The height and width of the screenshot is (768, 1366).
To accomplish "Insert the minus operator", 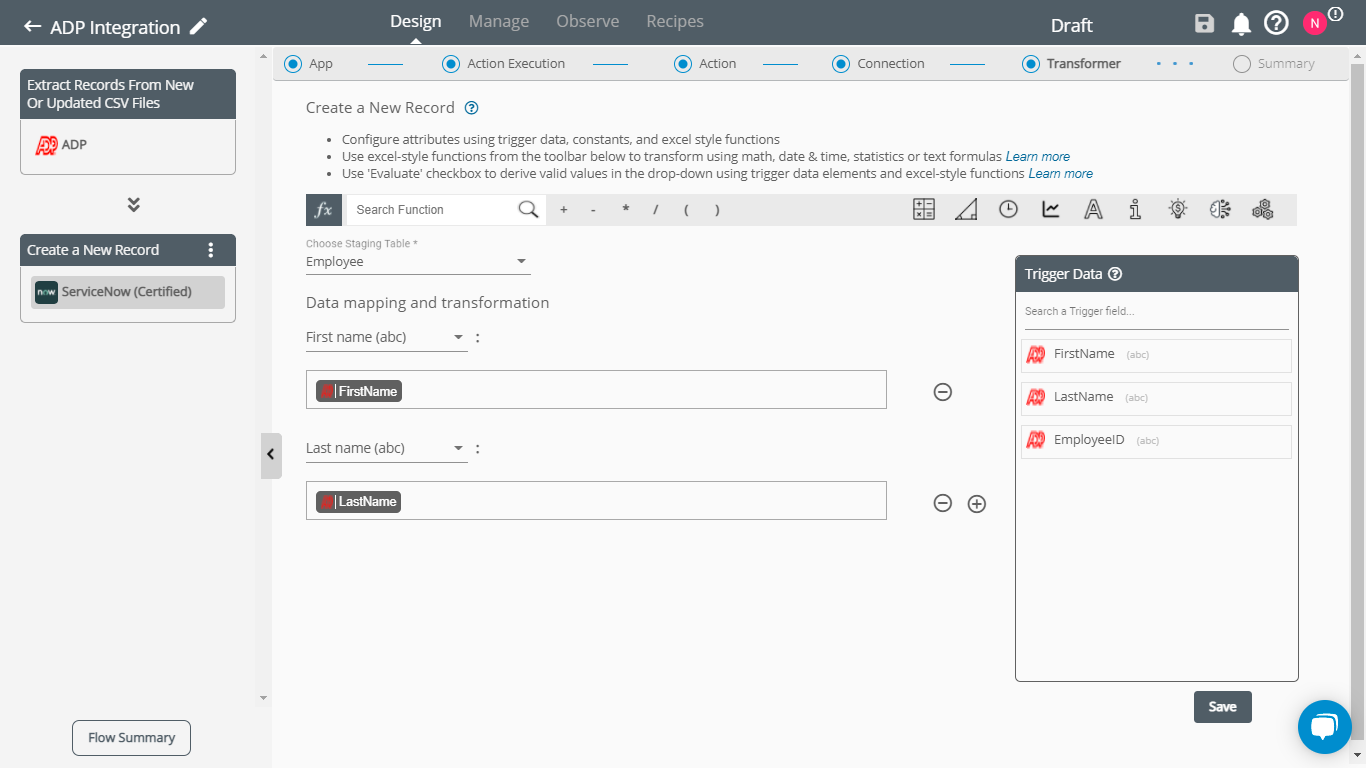I will coord(594,210).
